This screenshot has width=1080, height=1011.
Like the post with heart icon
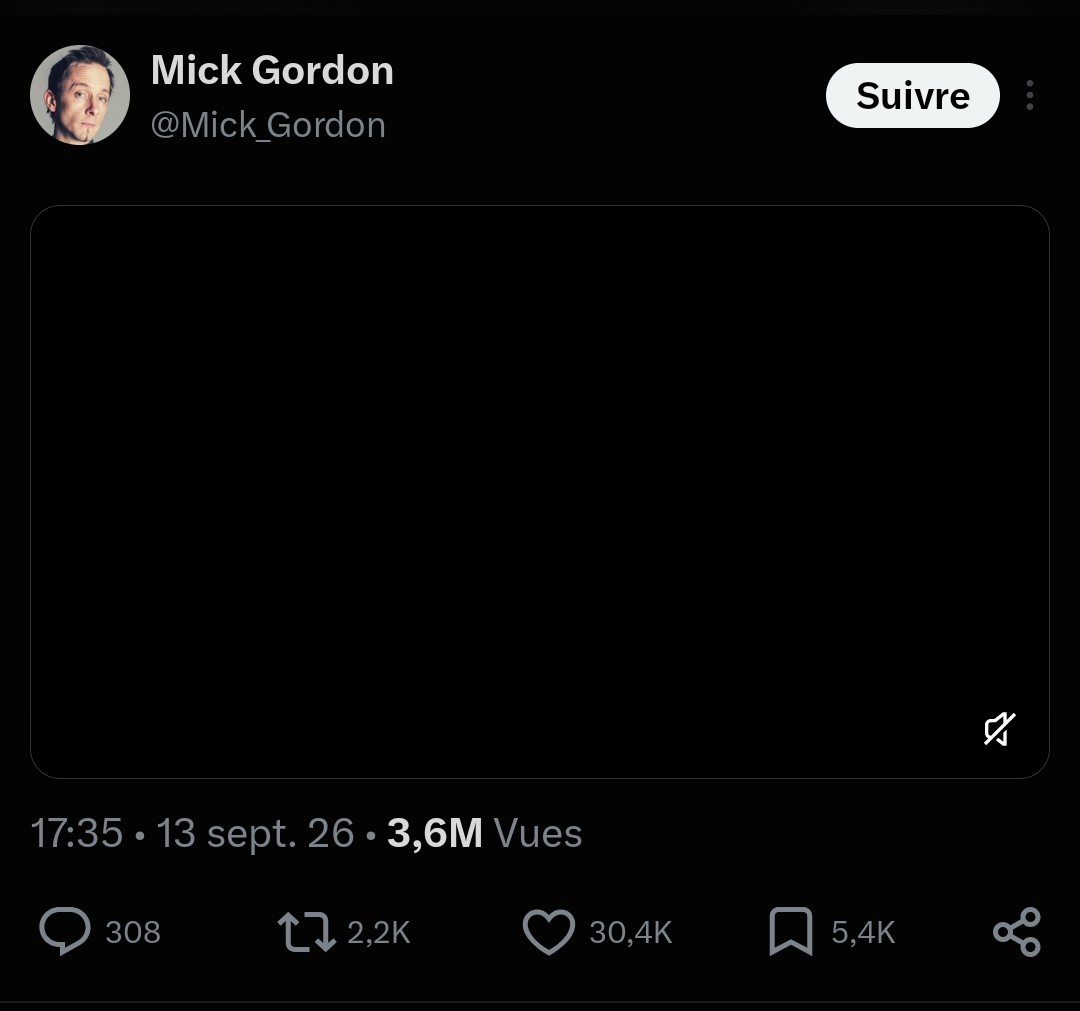[x=548, y=932]
